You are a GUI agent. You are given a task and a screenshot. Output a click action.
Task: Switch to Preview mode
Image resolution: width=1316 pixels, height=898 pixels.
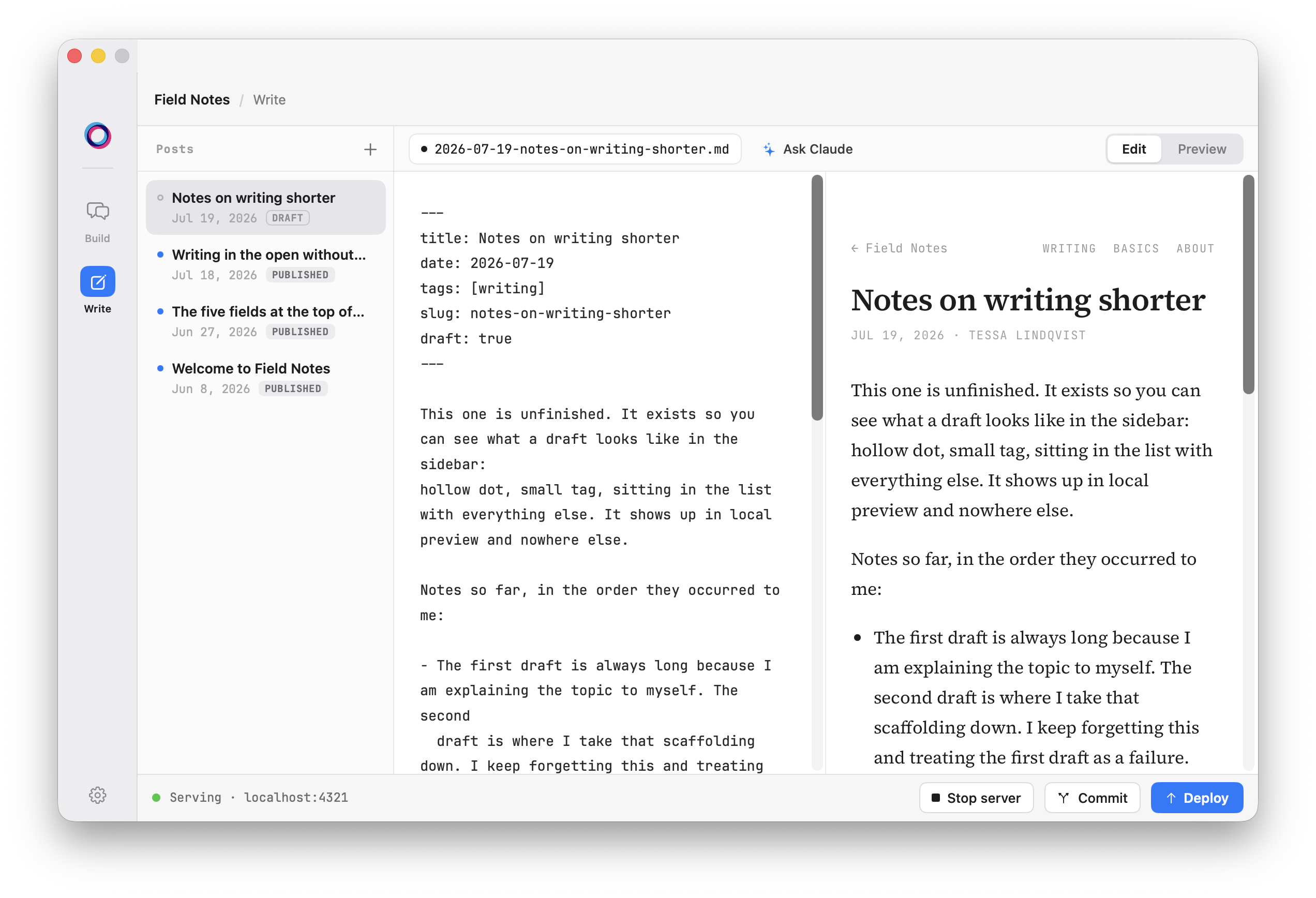pos(1202,149)
